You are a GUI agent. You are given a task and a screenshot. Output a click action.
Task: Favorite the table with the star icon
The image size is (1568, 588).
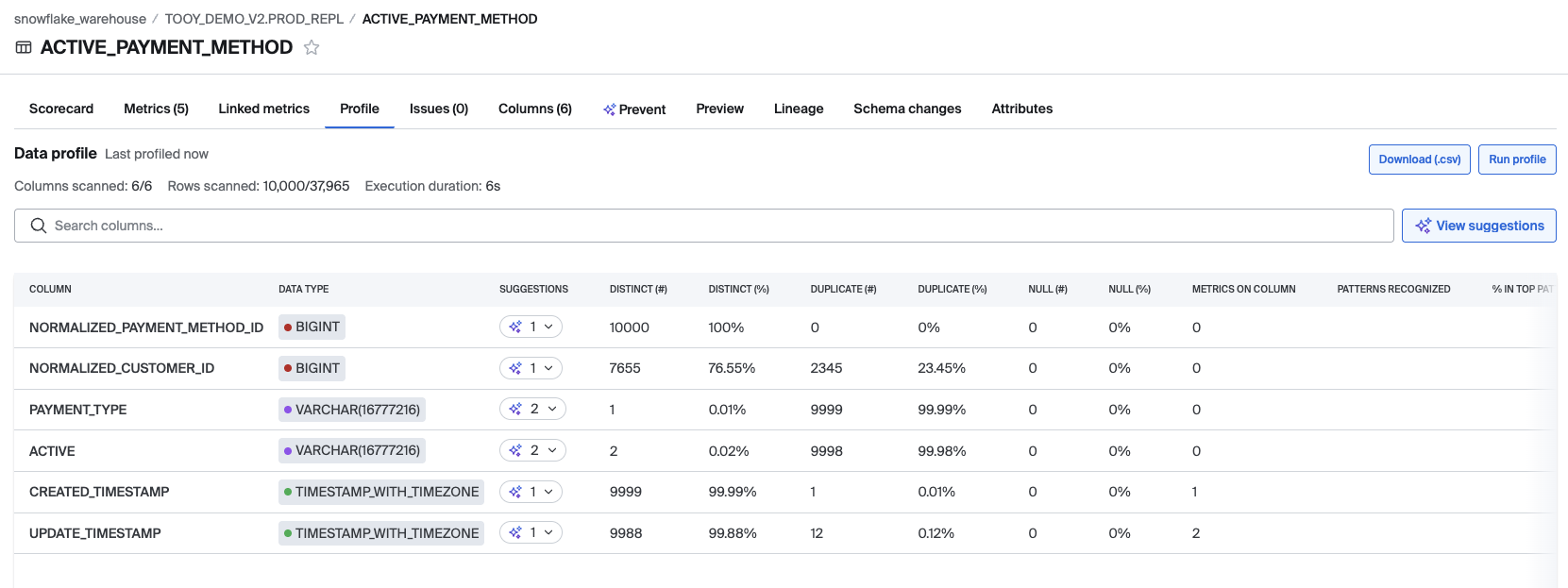[312, 47]
